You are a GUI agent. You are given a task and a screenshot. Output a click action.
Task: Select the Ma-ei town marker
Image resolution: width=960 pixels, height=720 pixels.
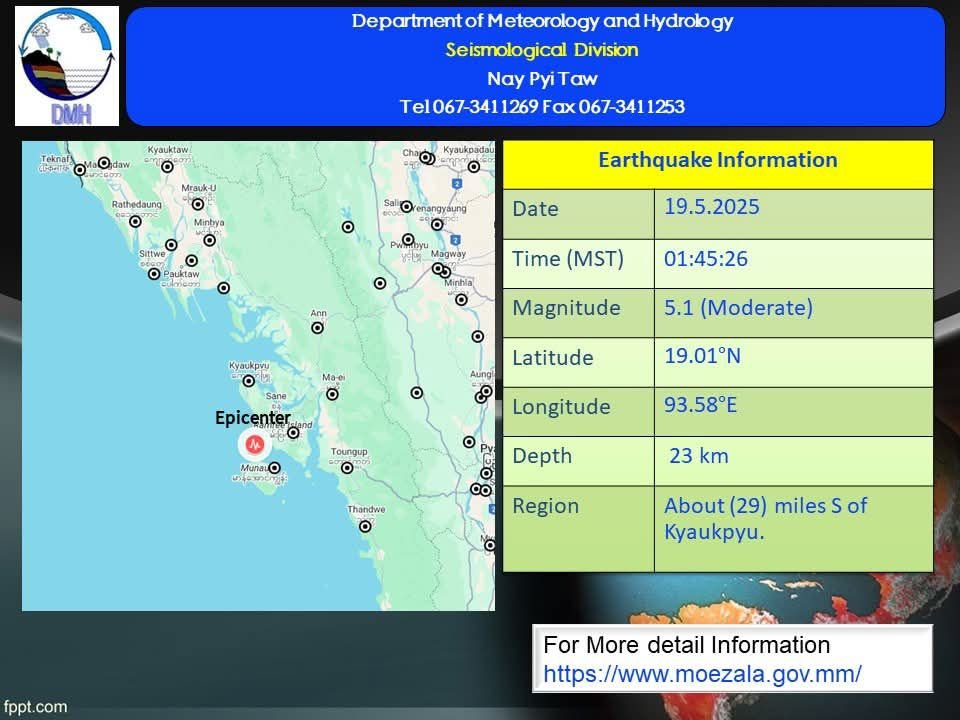tap(333, 393)
